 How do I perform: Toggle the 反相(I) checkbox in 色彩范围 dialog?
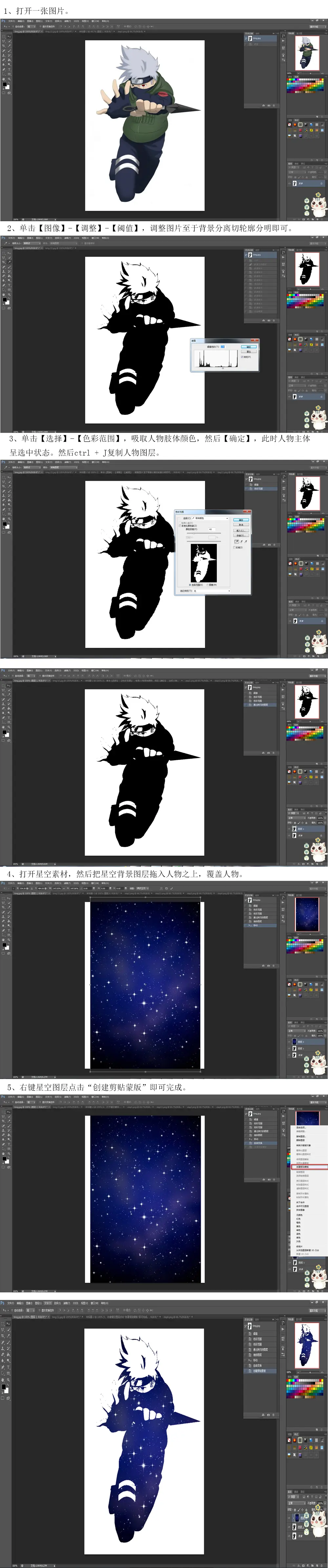coord(235,548)
